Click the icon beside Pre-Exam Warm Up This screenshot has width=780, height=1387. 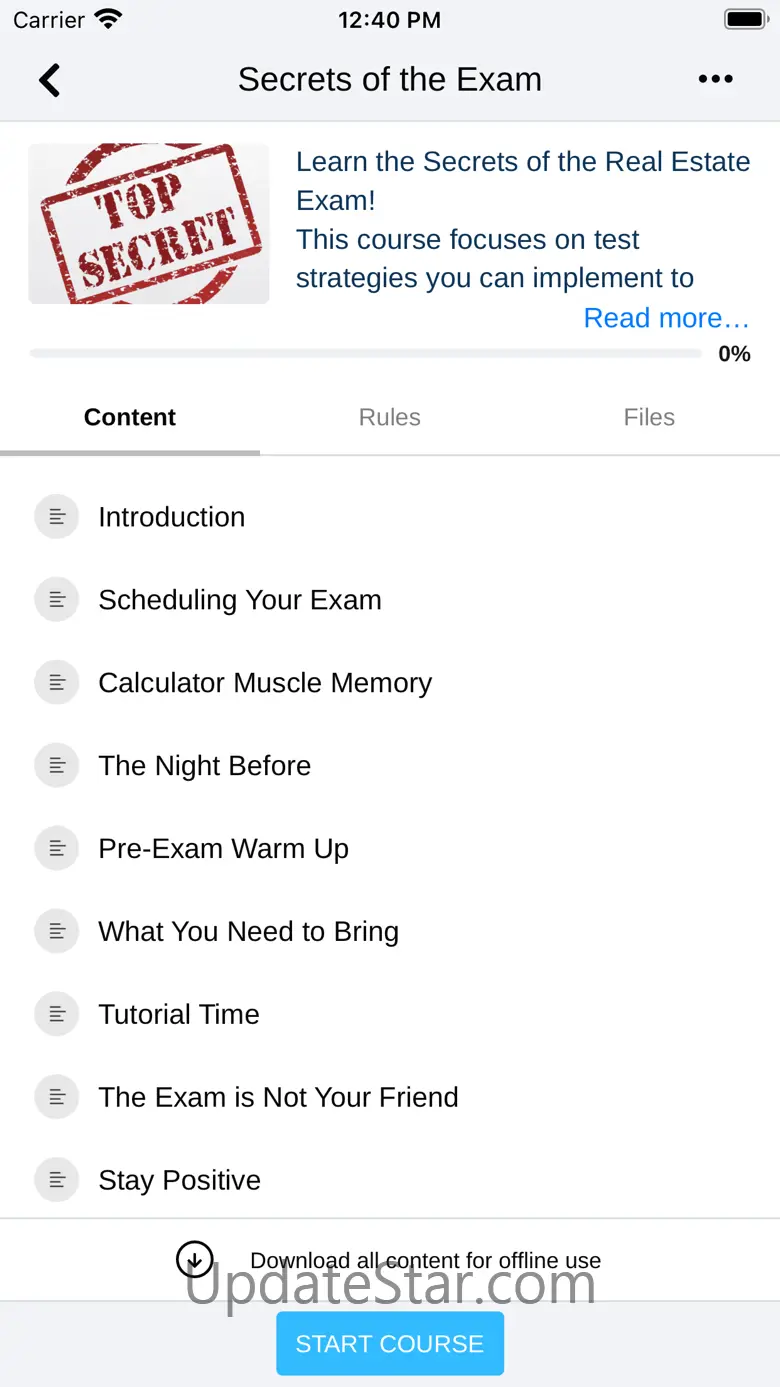point(57,849)
